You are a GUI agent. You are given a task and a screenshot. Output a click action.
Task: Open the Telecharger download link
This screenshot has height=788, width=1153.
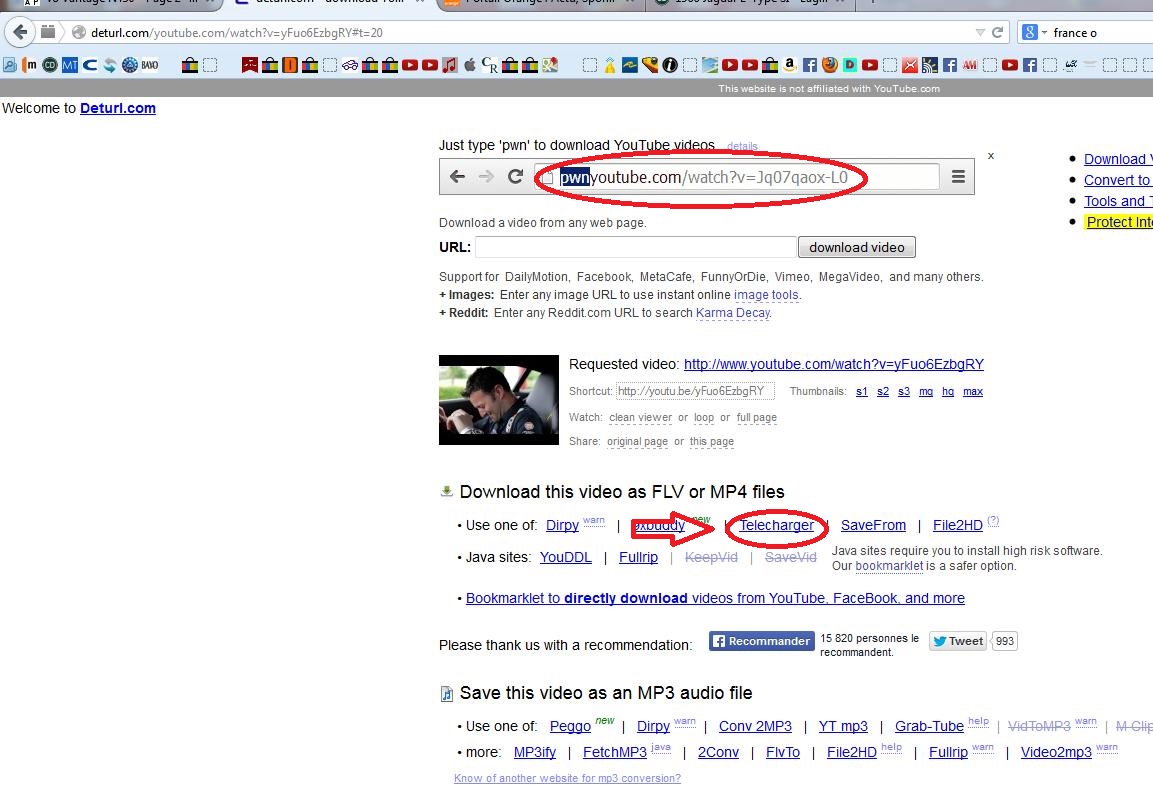777,525
